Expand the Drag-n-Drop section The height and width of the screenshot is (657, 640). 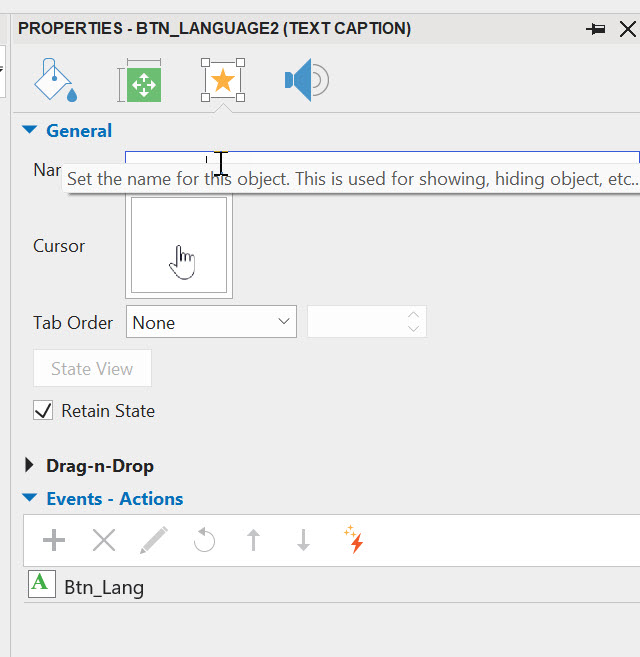[30, 465]
